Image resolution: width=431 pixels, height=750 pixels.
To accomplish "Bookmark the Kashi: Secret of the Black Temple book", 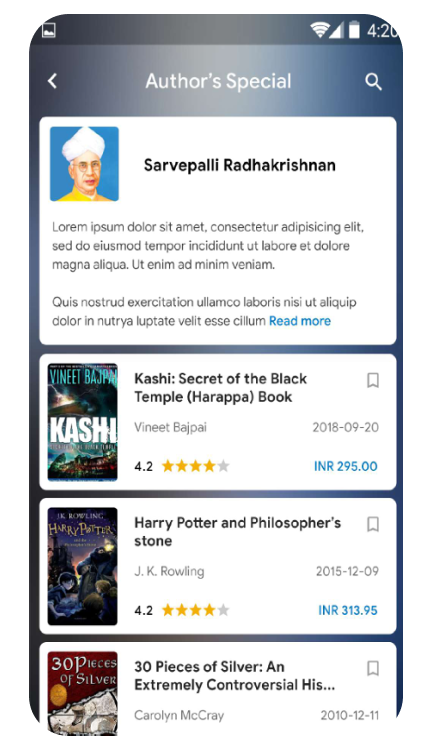I will [373, 380].
